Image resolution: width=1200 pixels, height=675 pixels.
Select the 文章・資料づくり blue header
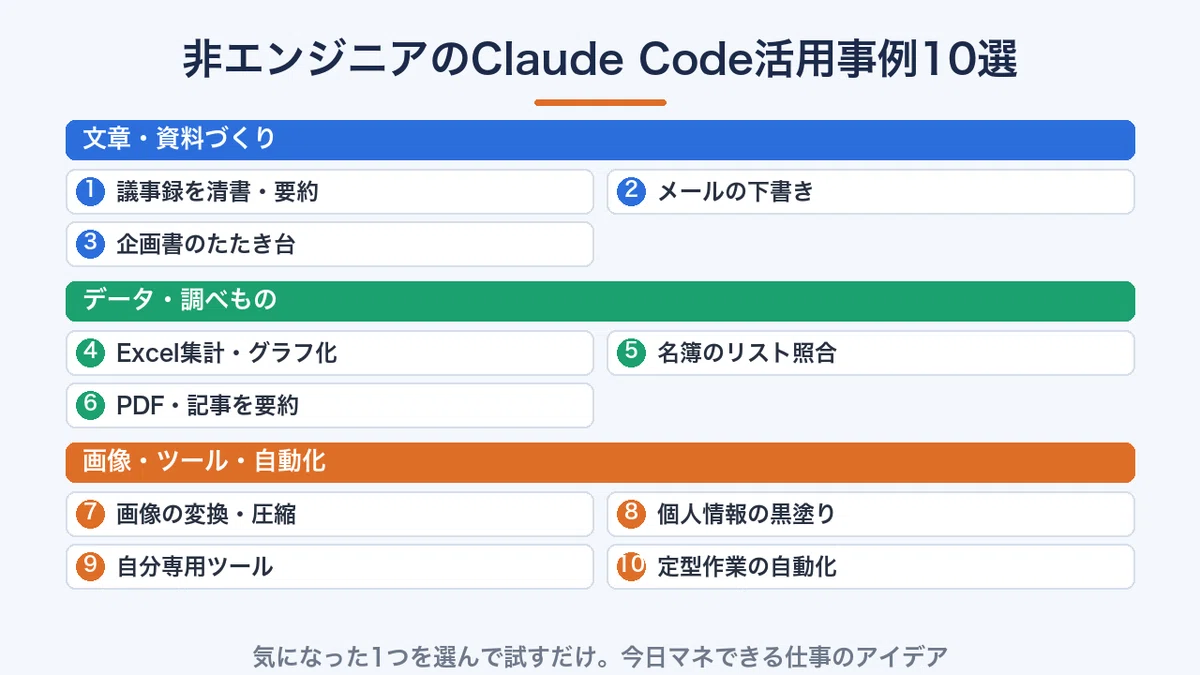[600, 140]
